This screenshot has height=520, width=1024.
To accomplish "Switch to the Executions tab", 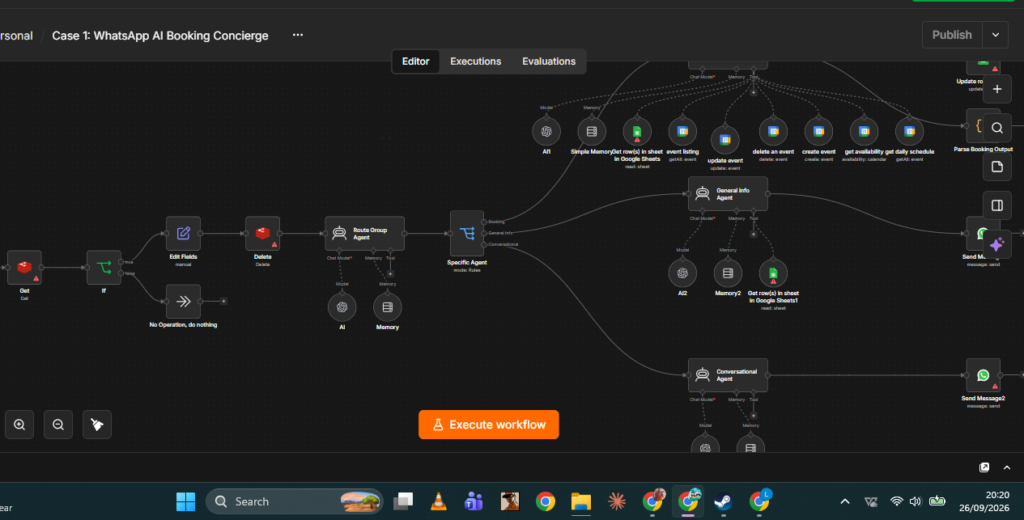I will (x=475, y=61).
